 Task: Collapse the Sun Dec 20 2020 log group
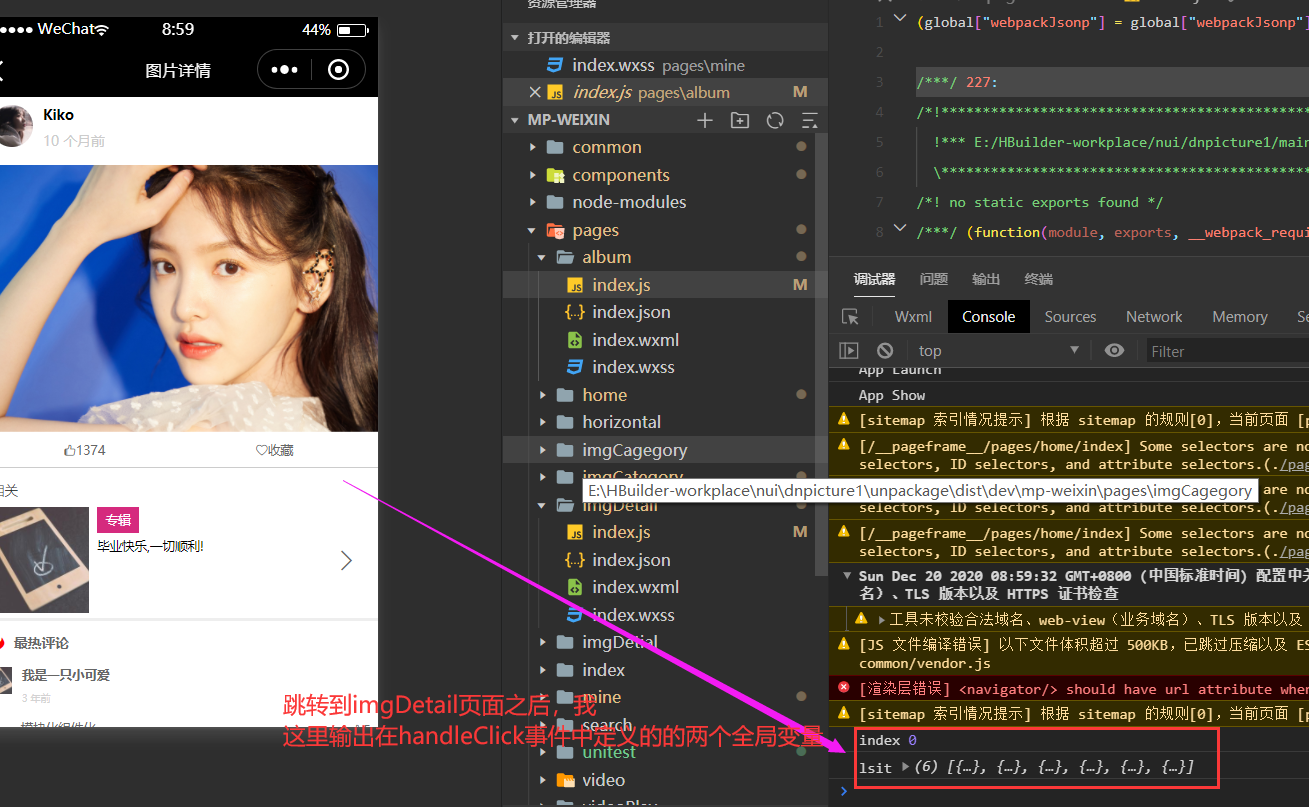coord(848,576)
